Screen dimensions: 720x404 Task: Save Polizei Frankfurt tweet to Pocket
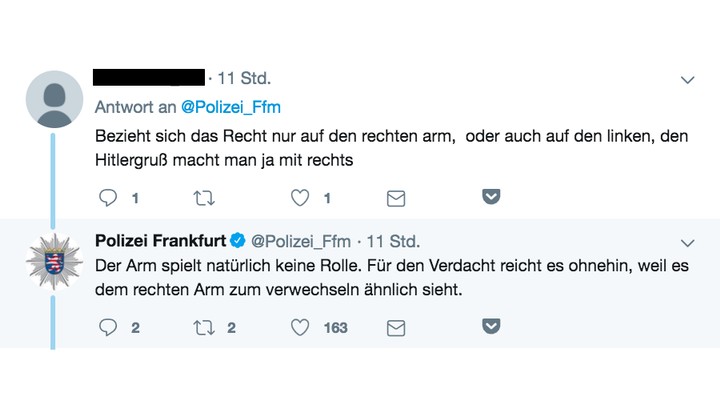click(491, 326)
